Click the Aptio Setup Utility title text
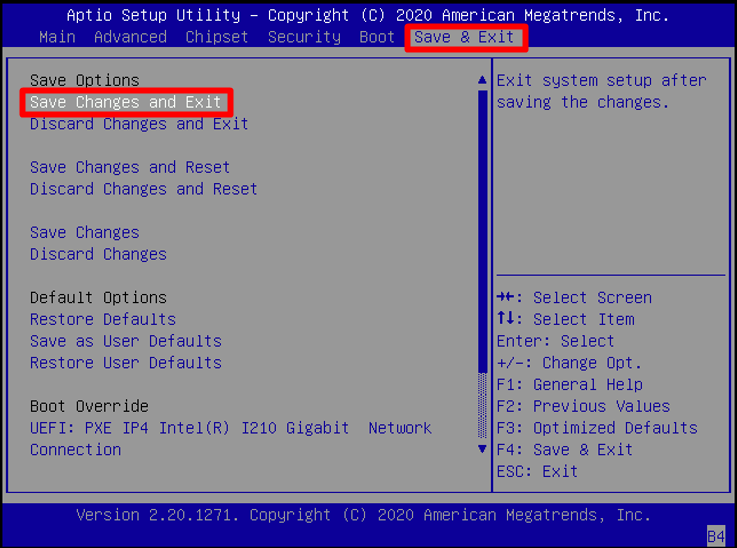Image resolution: width=737 pixels, height=548 pixels. pos(368,15)
